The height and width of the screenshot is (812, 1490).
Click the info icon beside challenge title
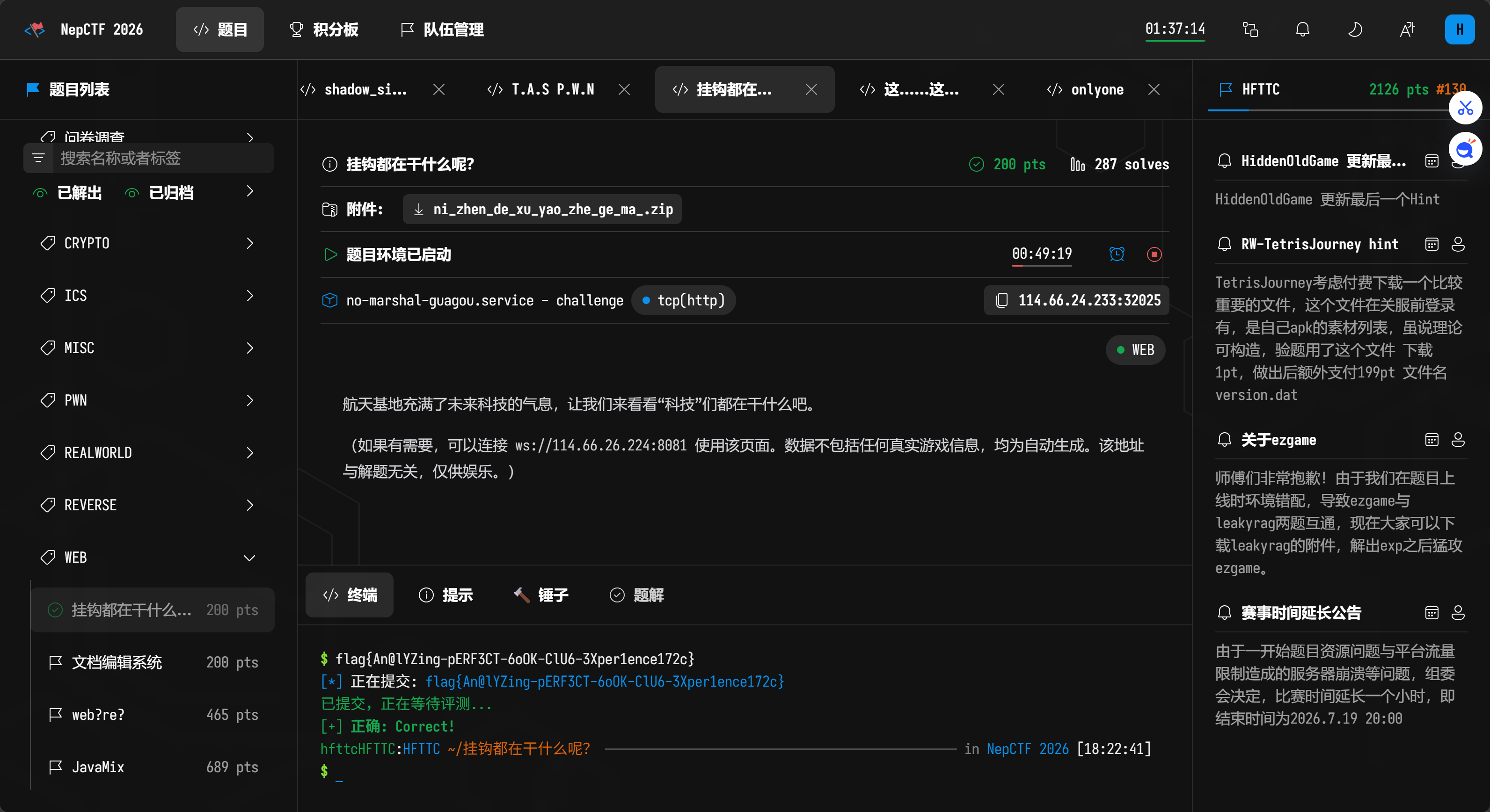(330, 164)
